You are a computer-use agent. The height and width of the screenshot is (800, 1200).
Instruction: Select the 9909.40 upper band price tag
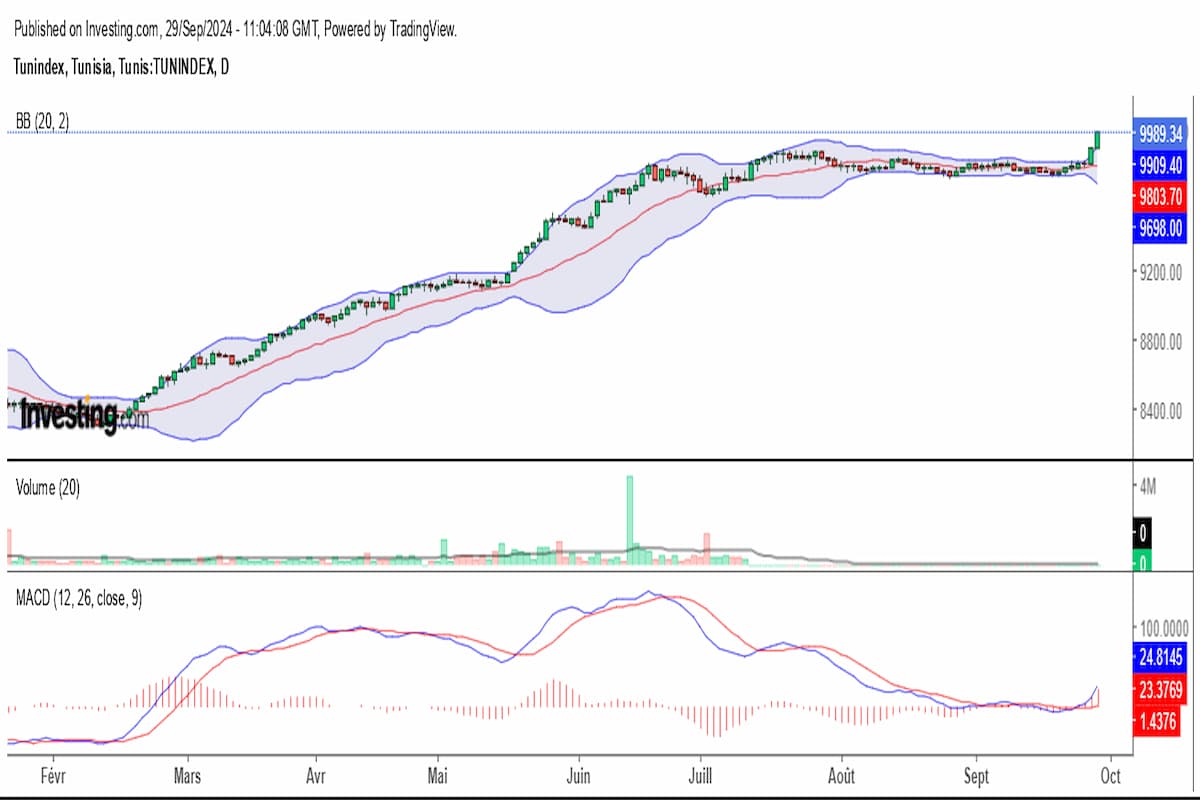click(1160, 164)
